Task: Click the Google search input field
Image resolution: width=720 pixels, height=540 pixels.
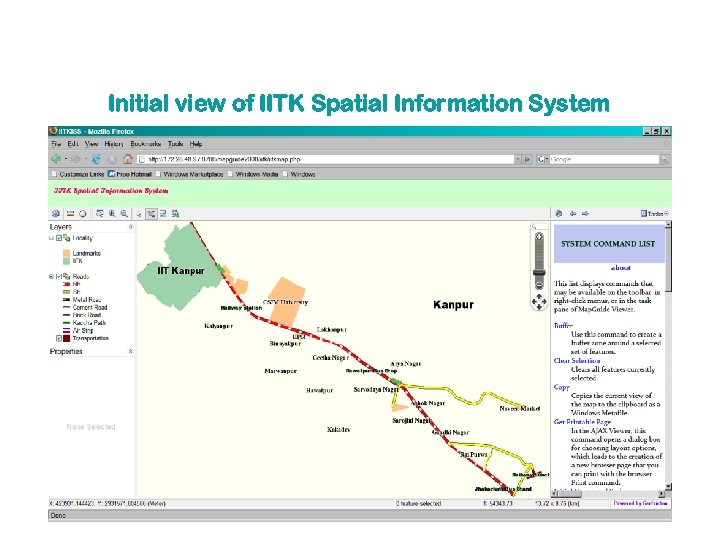Action: [604, 159]
